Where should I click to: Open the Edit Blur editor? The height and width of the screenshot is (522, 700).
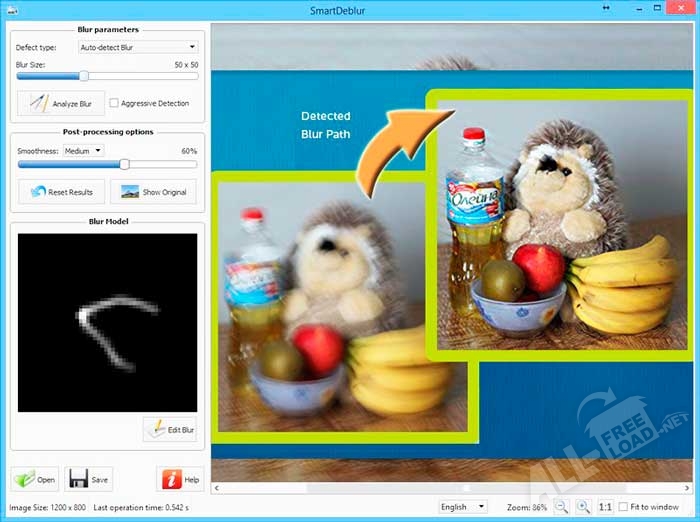click(170, 429)
